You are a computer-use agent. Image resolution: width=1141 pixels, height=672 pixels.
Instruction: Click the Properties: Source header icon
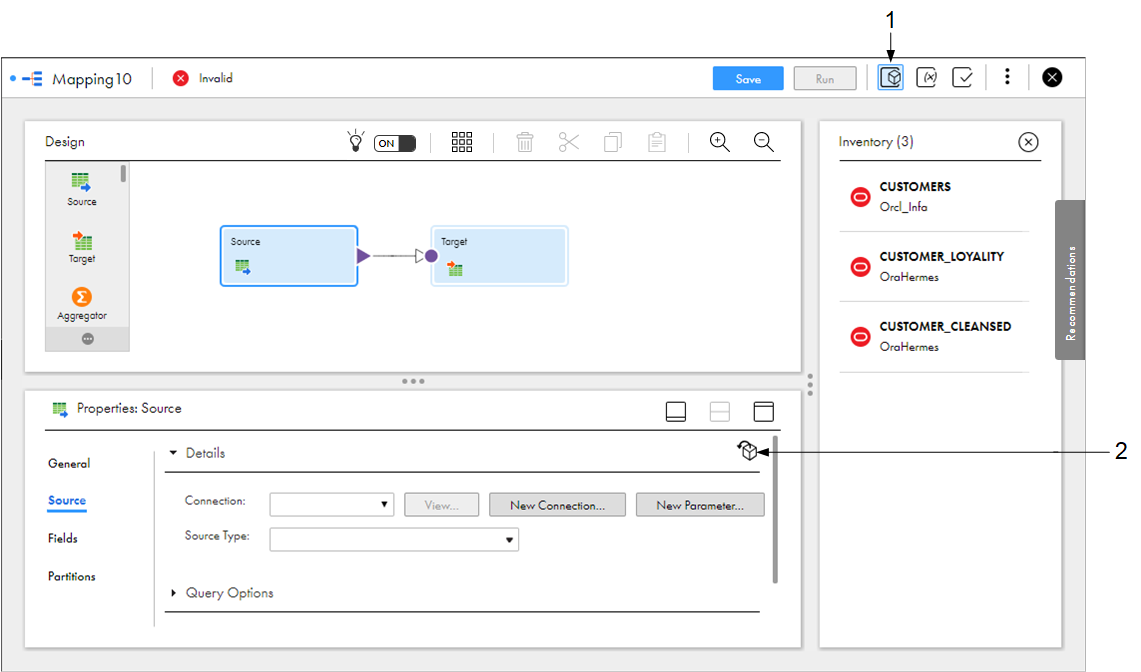(x=60, y=409)
